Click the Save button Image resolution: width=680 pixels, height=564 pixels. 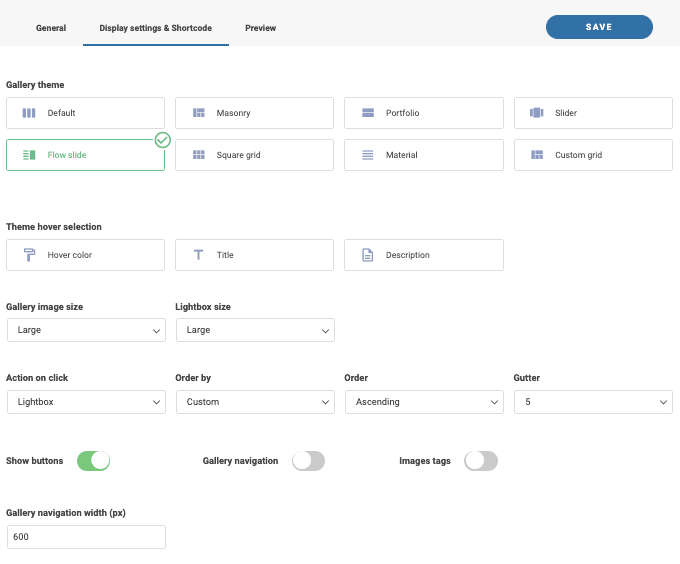point(599,27)
